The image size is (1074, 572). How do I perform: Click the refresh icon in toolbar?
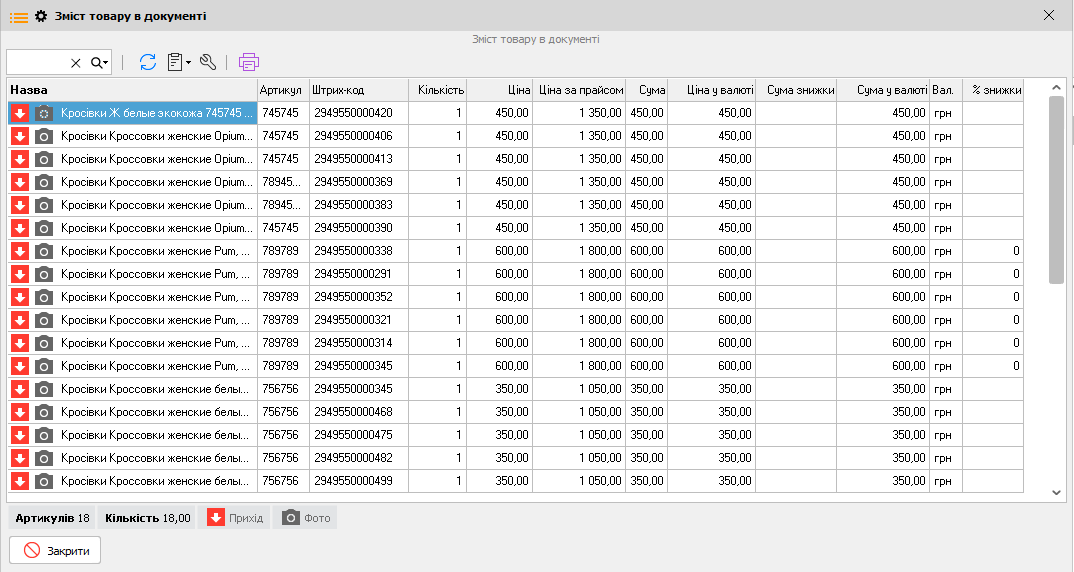click(x=148, y=62)
